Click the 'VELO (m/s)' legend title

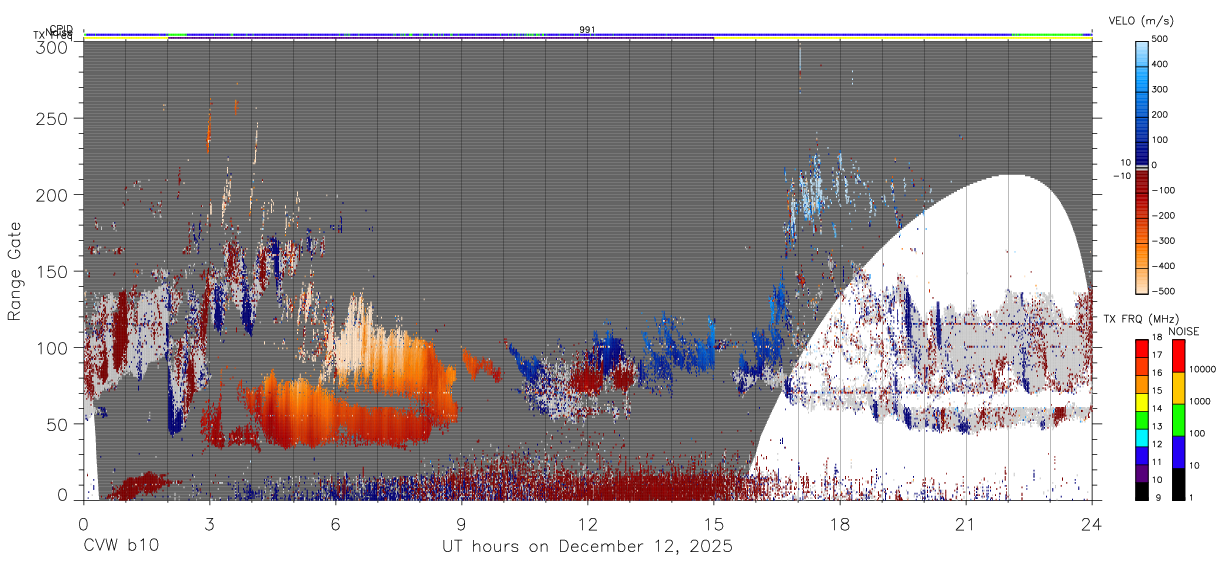click(x=1142, y=21)
